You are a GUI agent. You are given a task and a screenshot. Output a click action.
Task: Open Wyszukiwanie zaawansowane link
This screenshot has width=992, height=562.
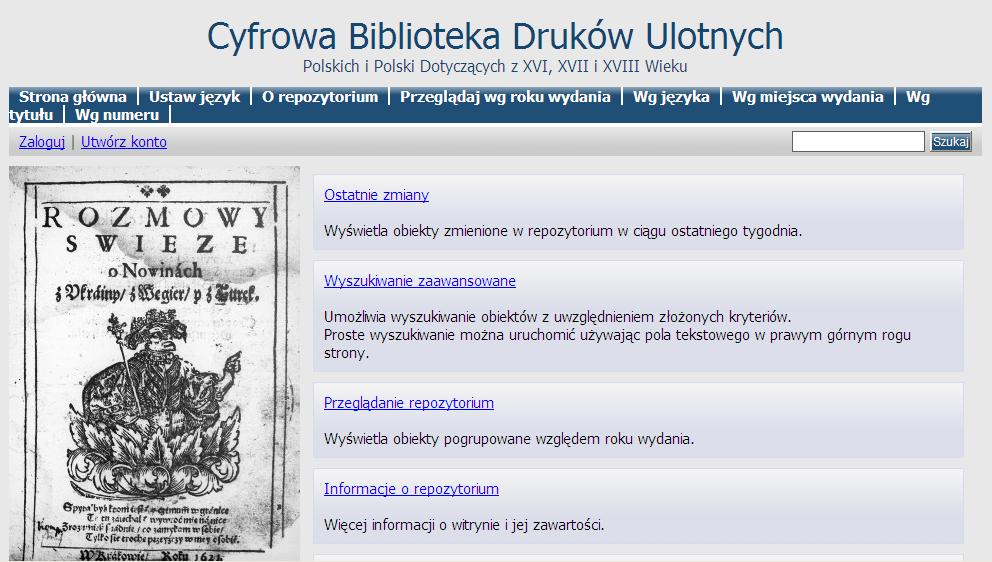point(419,281)
